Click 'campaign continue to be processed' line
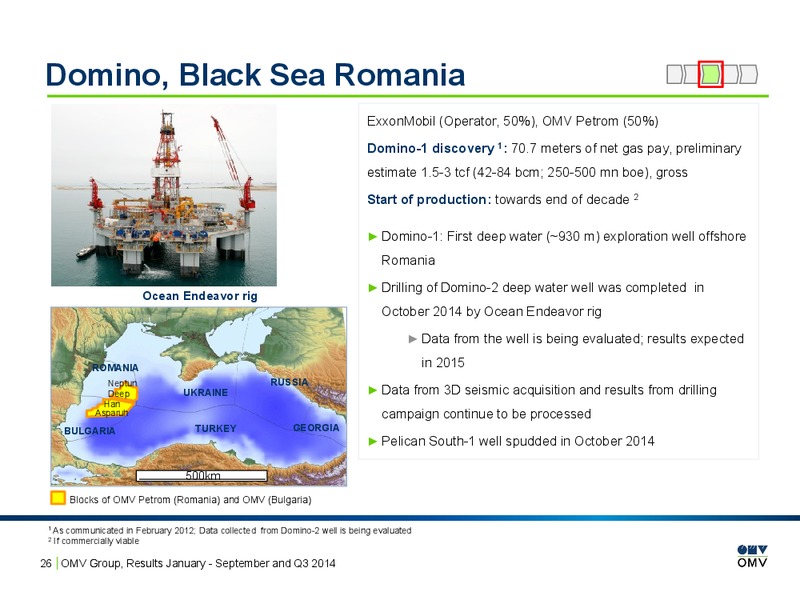 point(486,414)
